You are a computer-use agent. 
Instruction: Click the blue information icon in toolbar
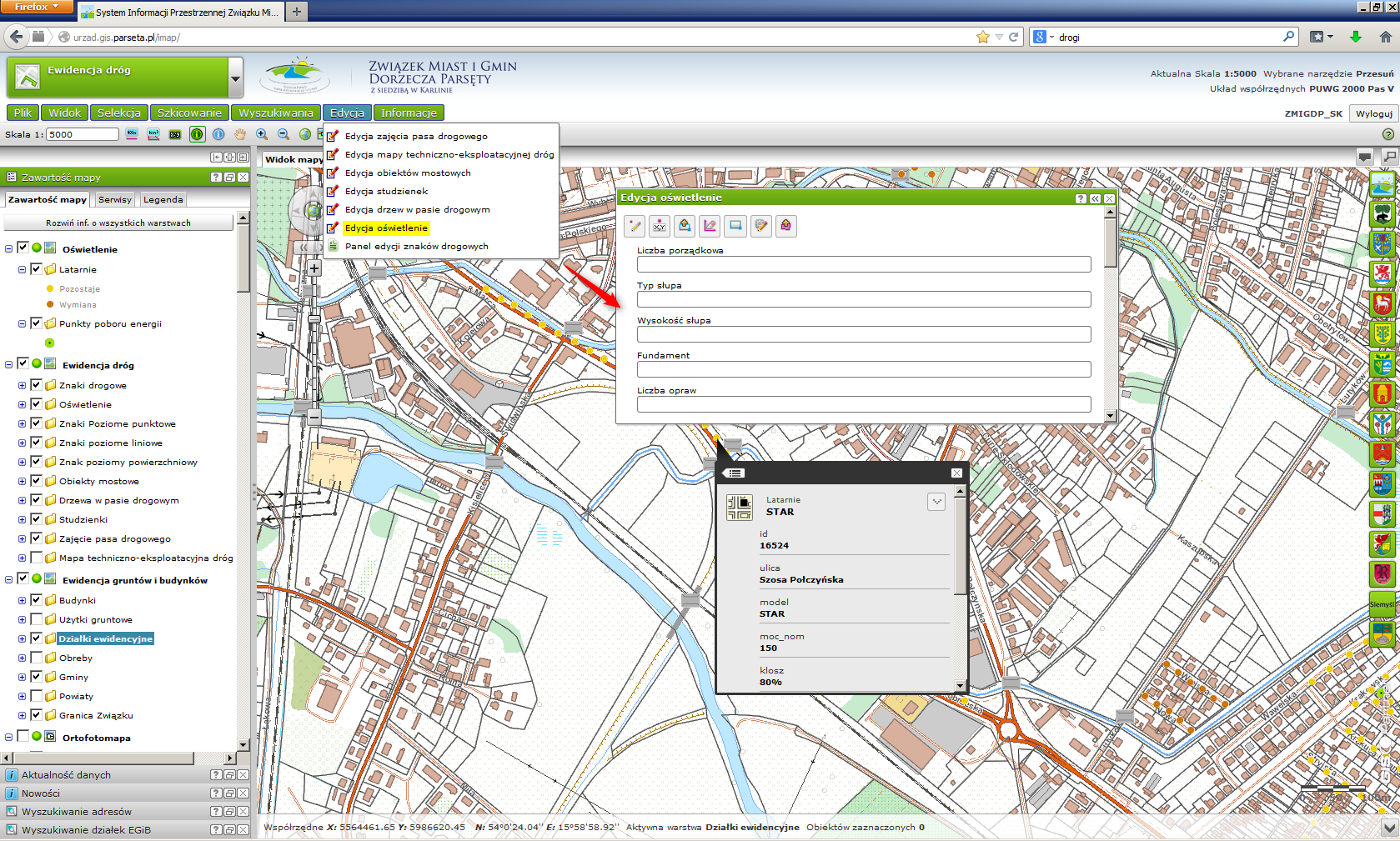coord(218,134)
